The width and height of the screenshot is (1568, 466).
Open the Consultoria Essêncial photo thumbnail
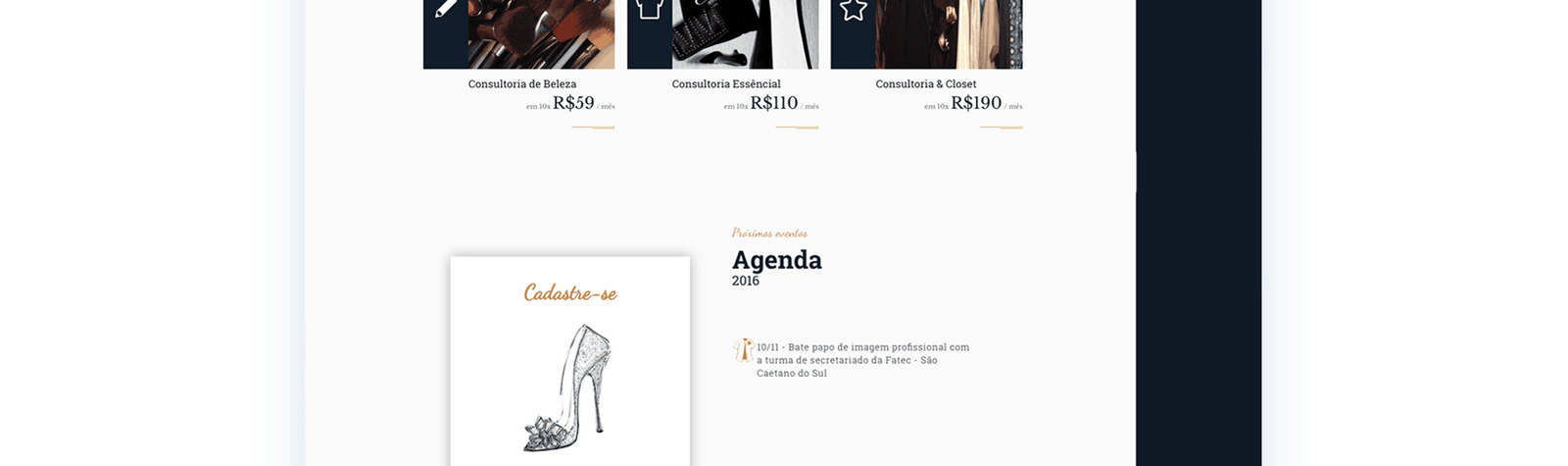click(745, 34)
